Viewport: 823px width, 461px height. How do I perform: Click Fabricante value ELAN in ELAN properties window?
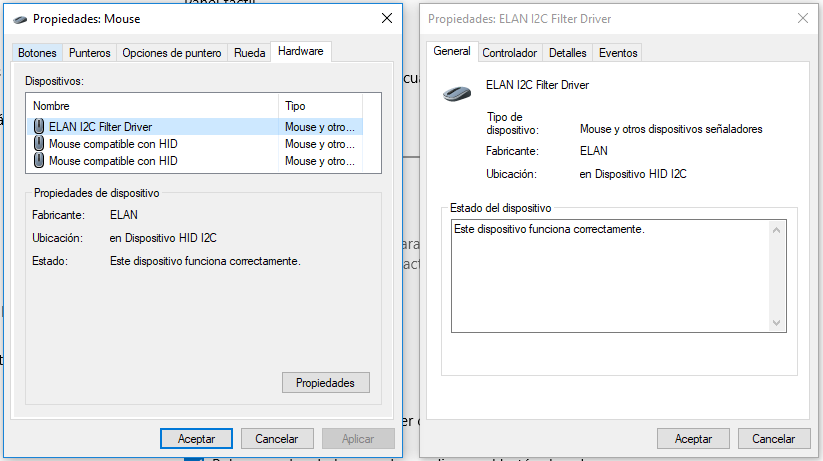(594, 151)
